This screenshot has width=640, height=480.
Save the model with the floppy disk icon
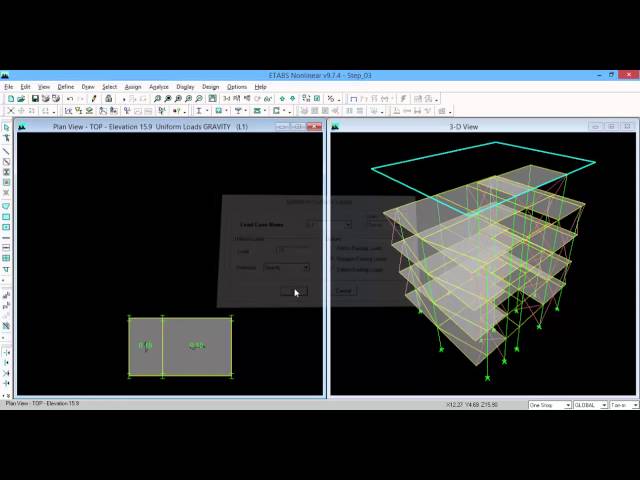pyautogui.click(x=35, y=99)
